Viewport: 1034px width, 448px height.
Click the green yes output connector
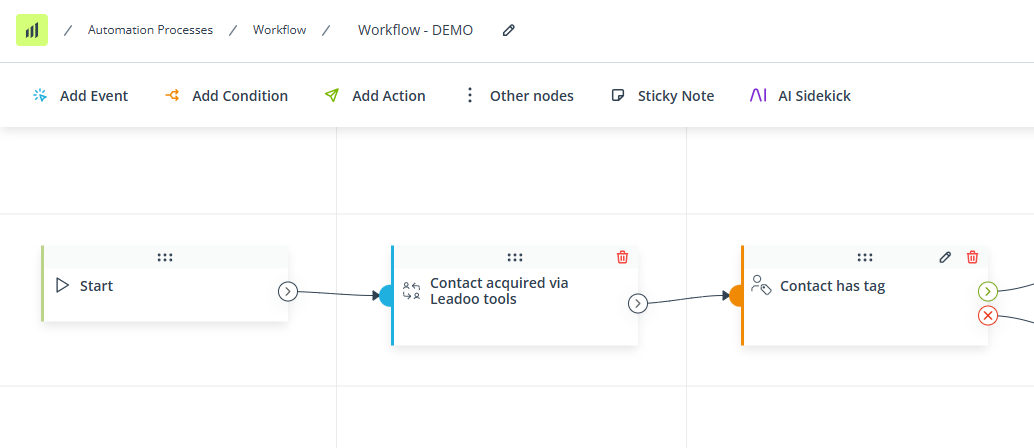tap(987, 291)
